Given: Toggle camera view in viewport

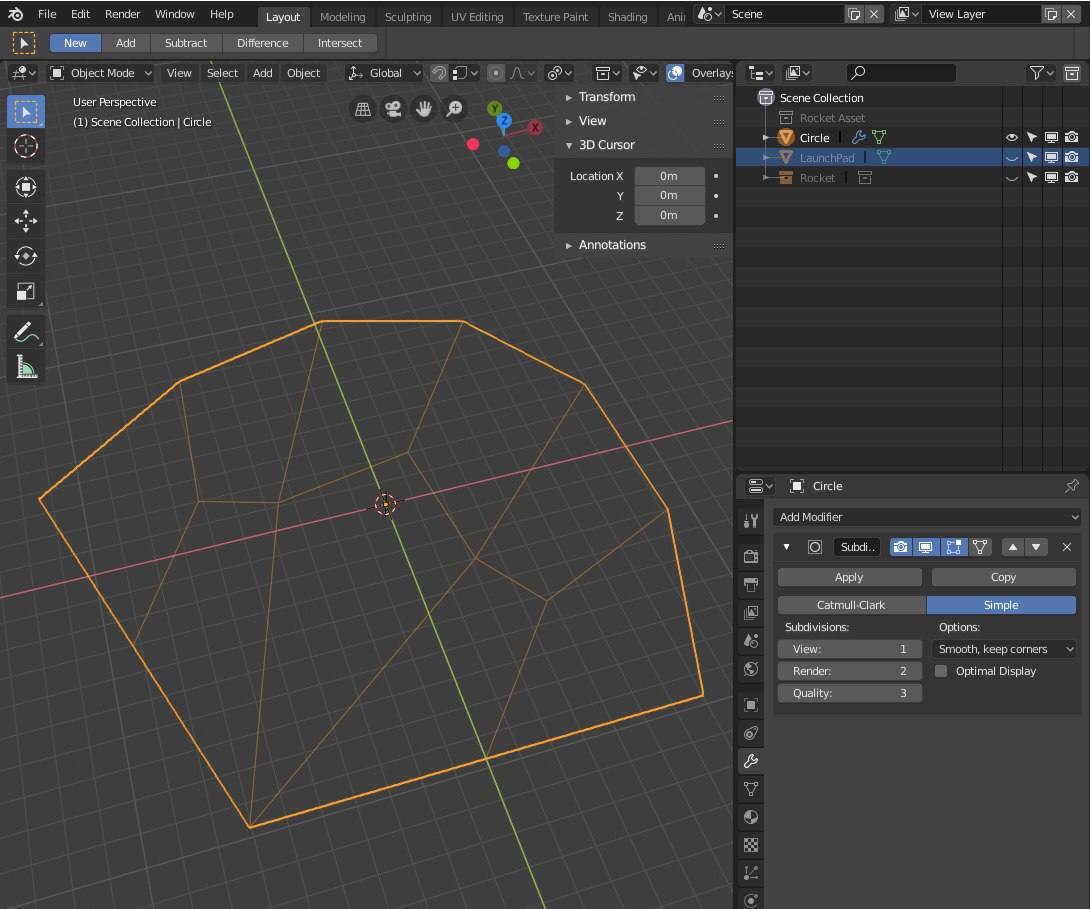Looking at the screenshot, I should point(394,109).
